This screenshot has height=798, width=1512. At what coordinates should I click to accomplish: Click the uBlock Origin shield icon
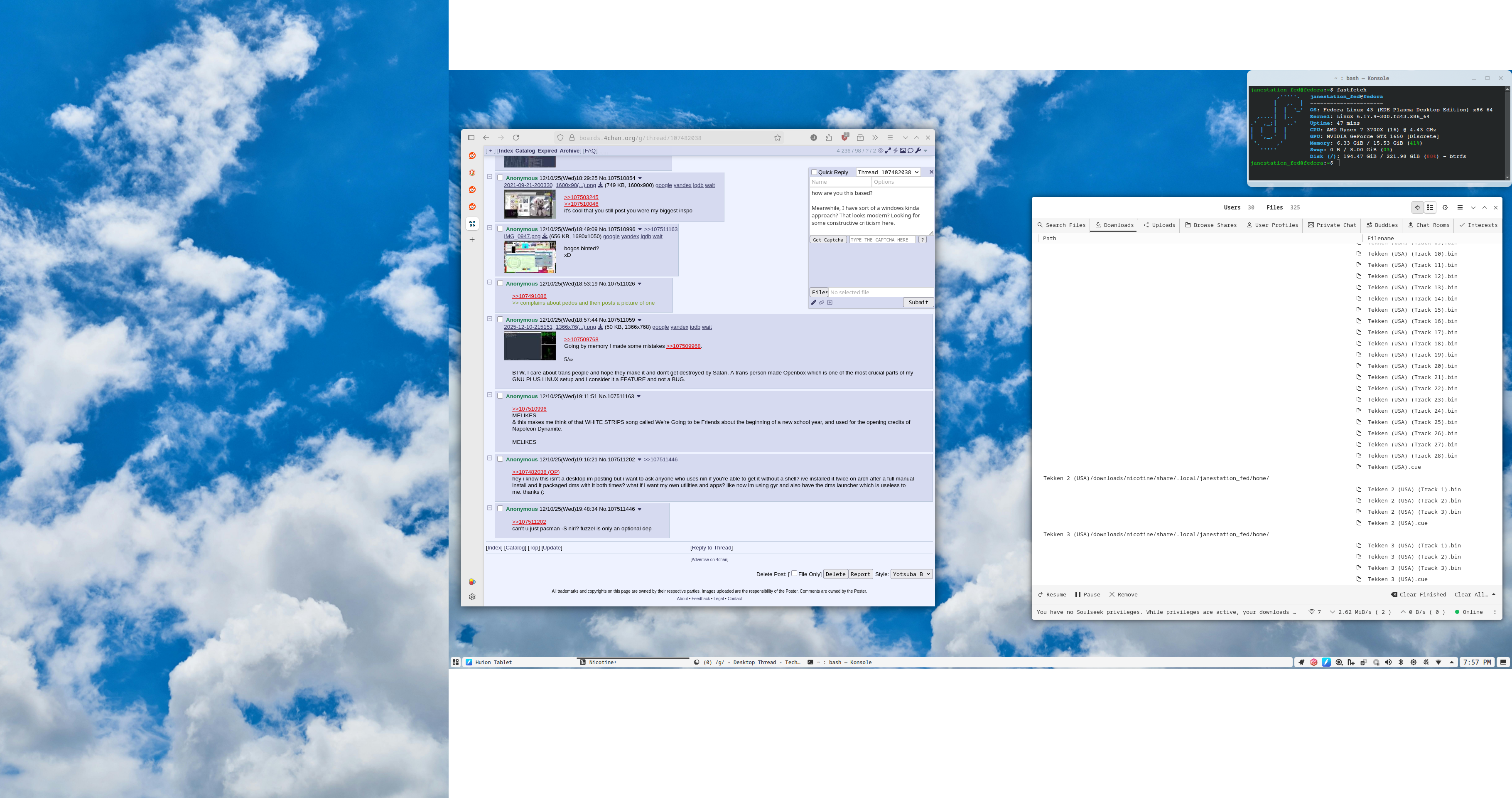(x=844, y=138)
